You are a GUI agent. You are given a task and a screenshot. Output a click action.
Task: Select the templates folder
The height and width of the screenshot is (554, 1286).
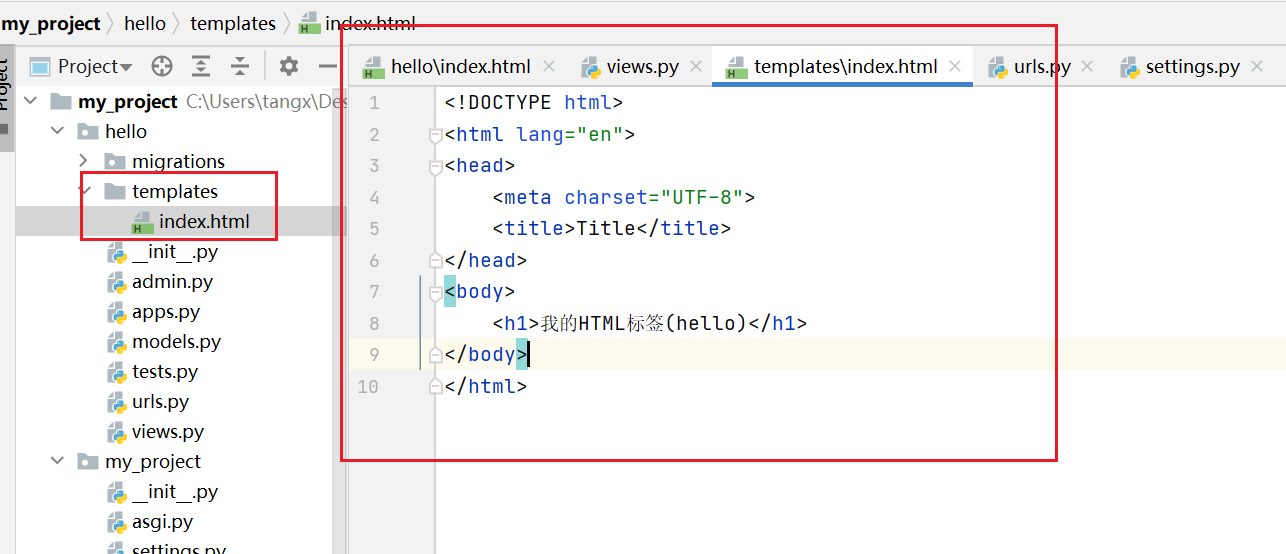click(175, 191)
